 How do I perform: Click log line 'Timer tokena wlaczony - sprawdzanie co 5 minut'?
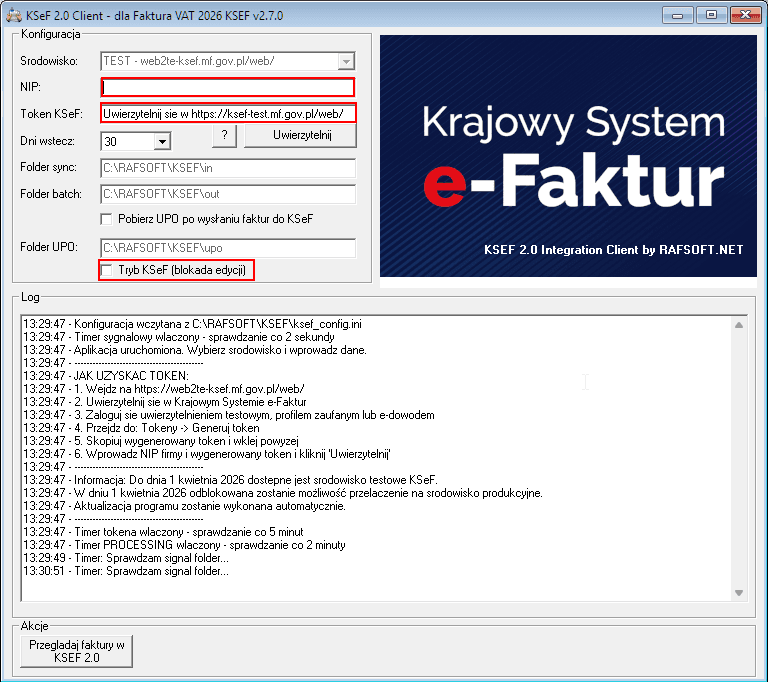coord(163,532)
